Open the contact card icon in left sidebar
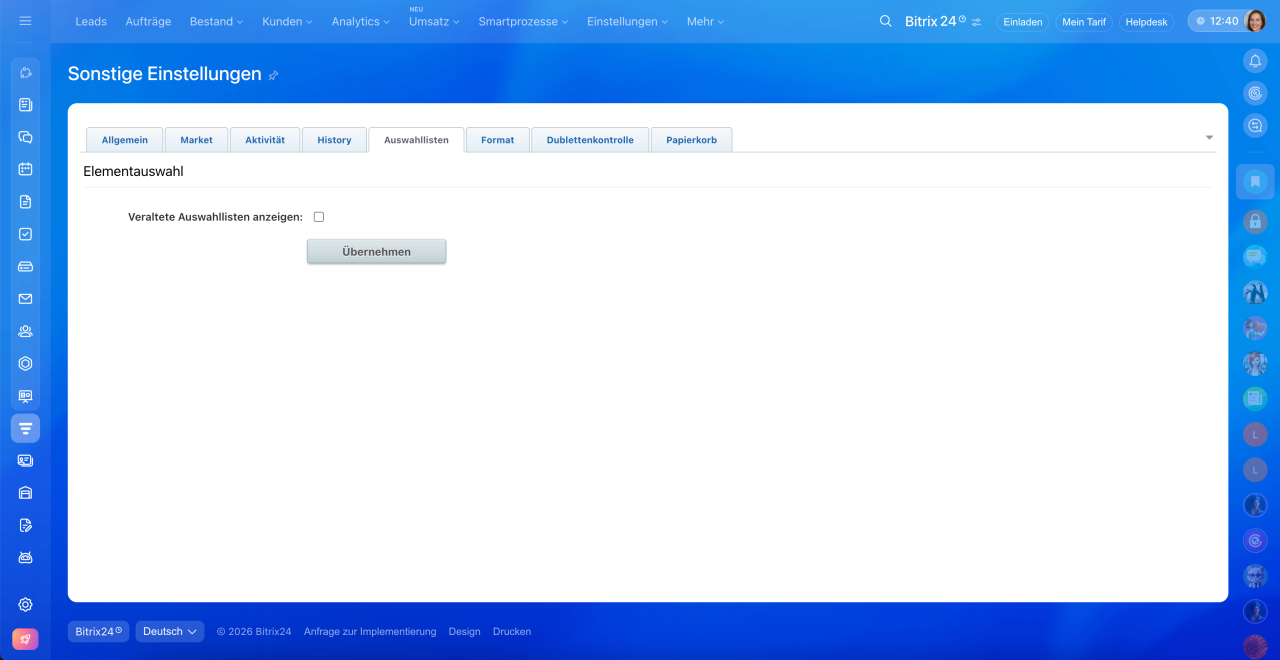Image resolution: width=1280 pixels, height=660 pixels. tap(25, 460)
